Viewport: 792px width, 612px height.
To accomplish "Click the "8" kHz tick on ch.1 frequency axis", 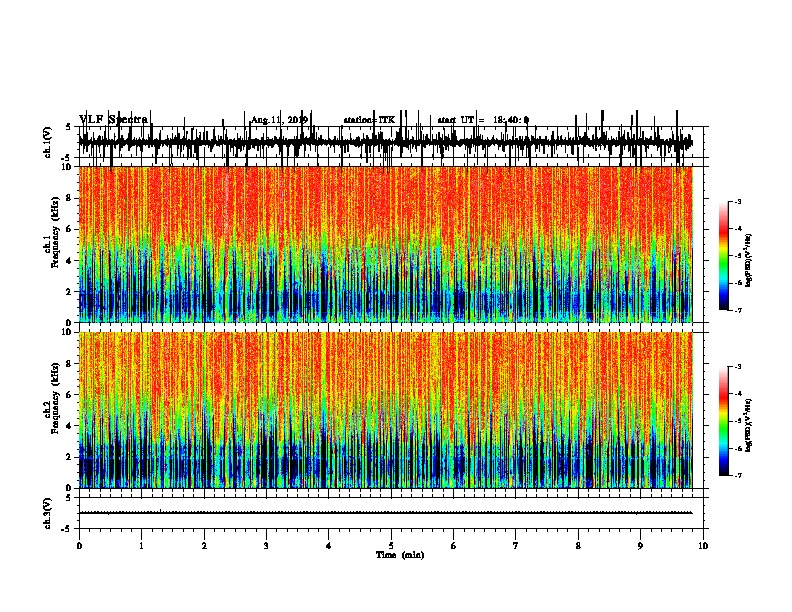I will click(71, 198).
